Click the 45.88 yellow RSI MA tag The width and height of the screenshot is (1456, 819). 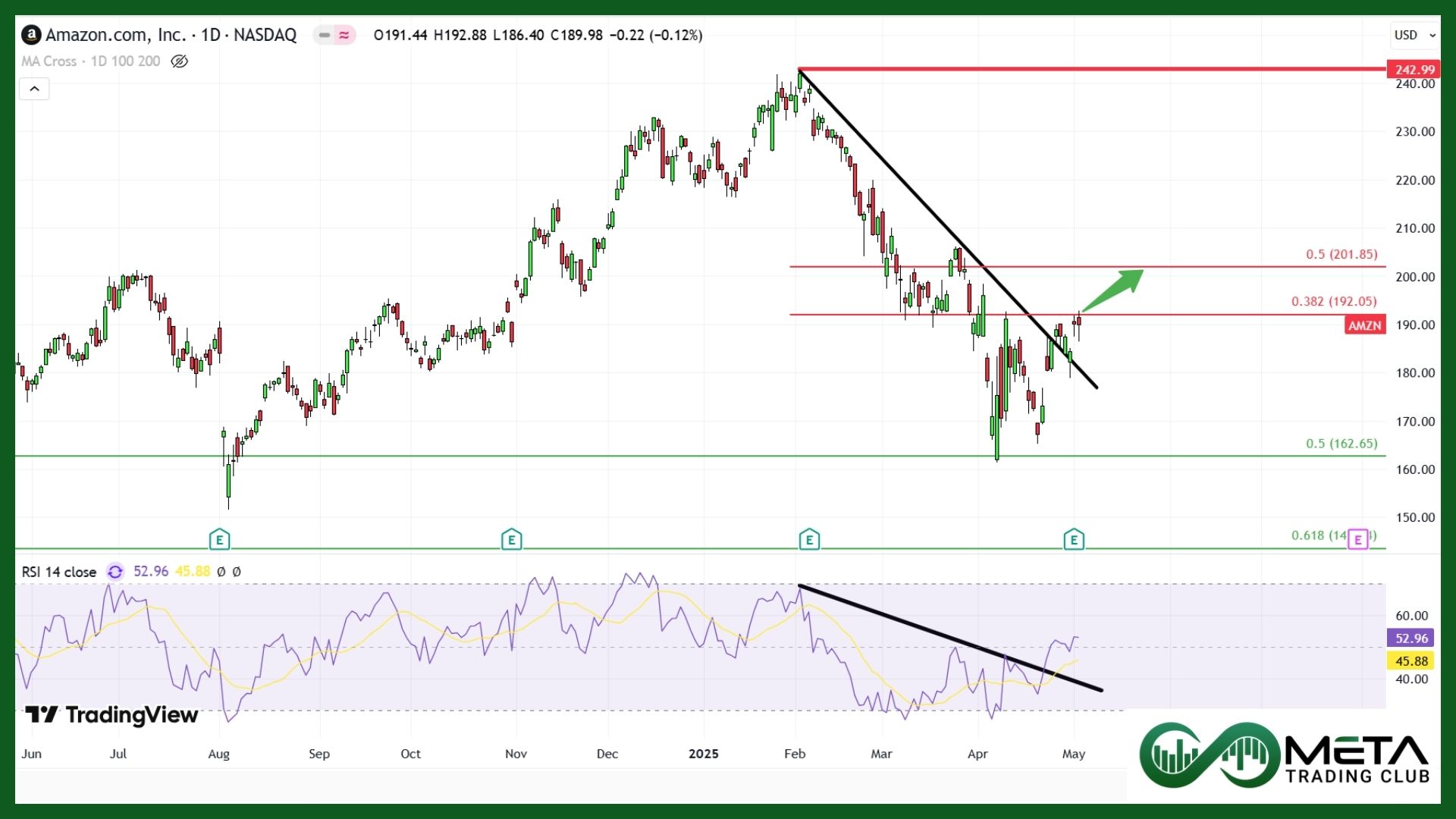tap(1410, 661)
